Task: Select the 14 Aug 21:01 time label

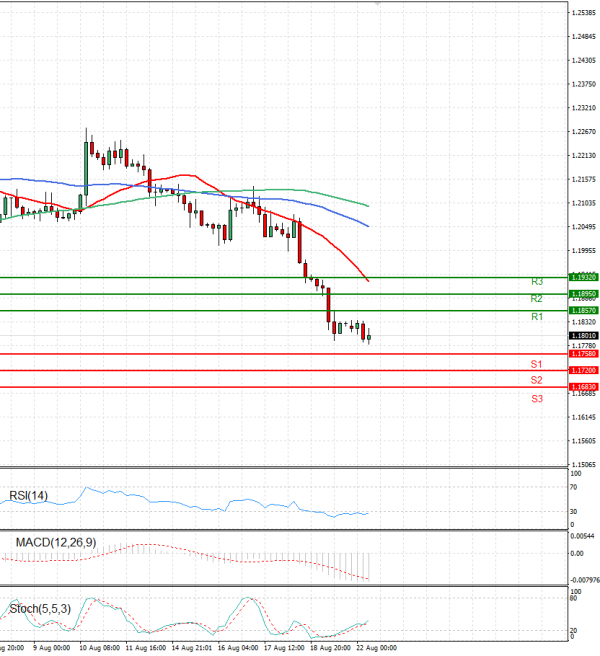Action: [192, 648]
